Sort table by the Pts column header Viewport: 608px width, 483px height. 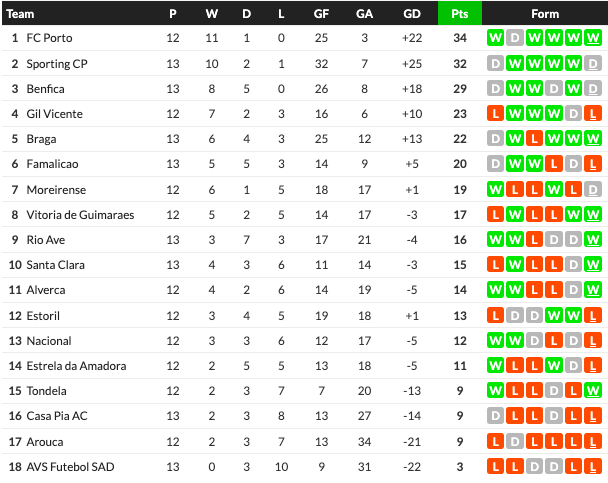point(460,14)
